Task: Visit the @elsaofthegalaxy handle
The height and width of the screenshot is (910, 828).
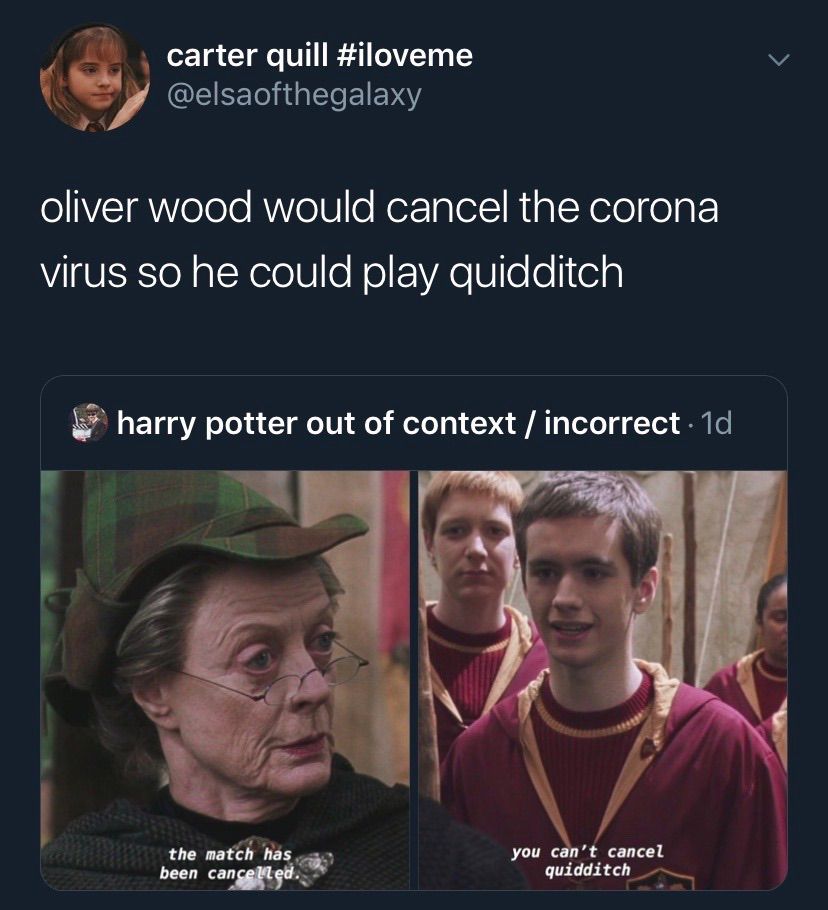Action: pos(294,95)
